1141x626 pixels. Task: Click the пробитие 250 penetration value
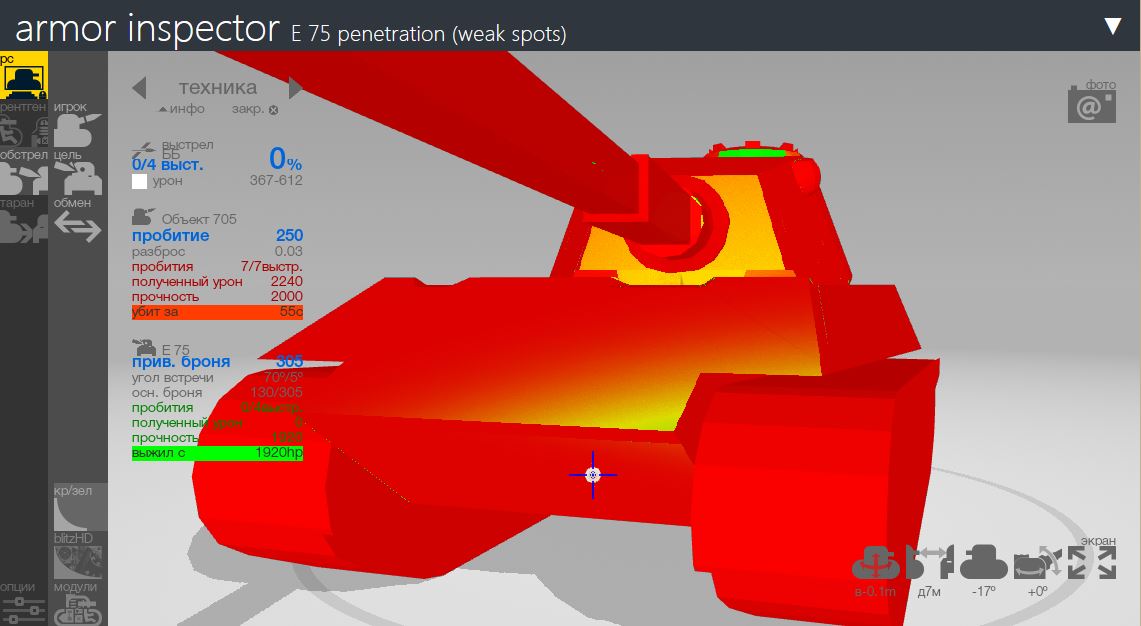tap(217, 235)
